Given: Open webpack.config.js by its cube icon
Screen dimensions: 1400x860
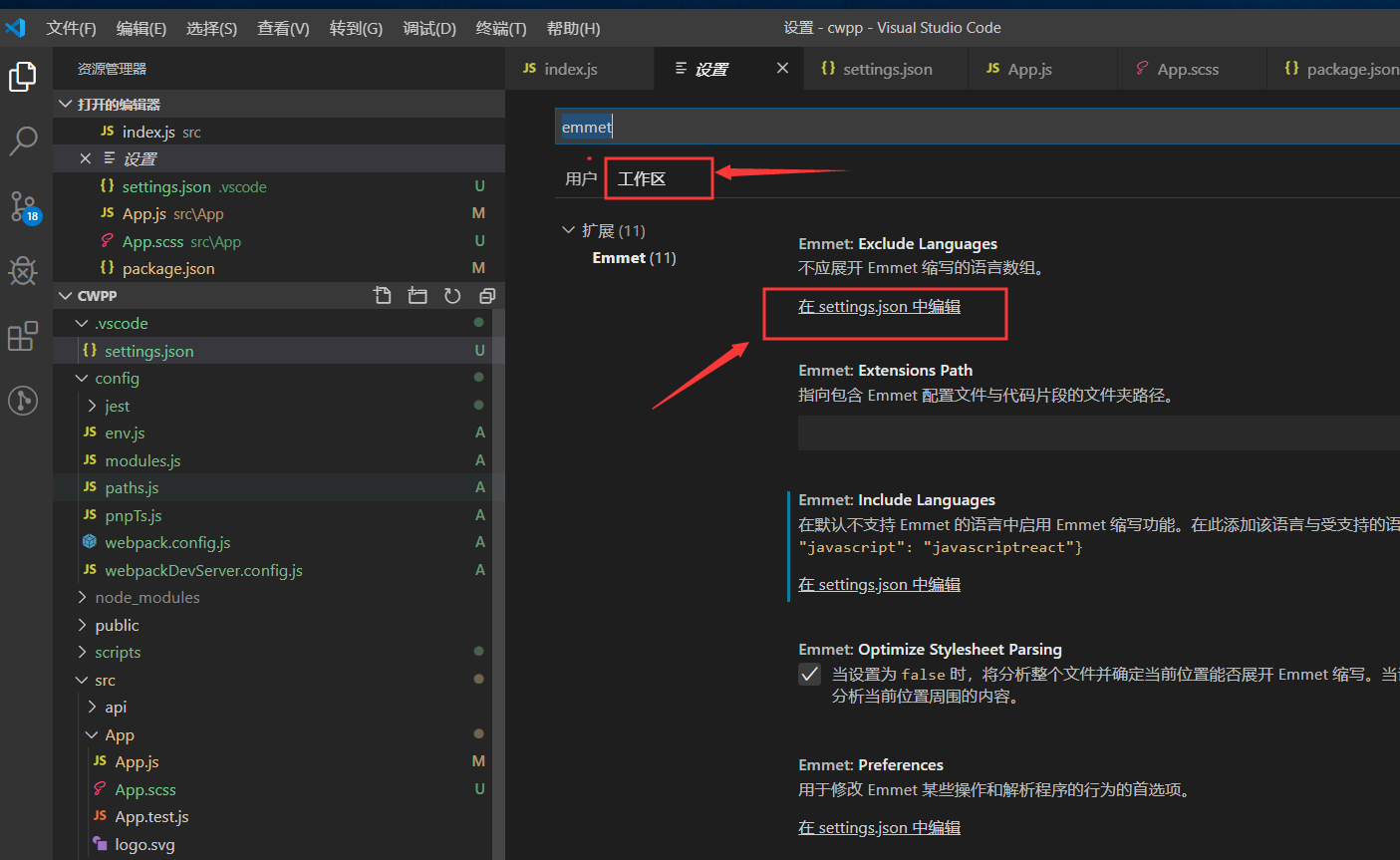Looking at the screenshot, I should [90, 542].
